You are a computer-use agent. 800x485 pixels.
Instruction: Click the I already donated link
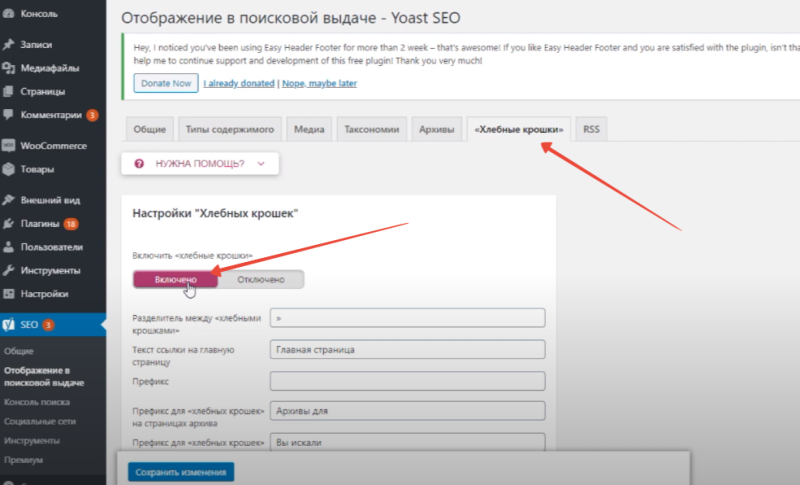point(239,83)
